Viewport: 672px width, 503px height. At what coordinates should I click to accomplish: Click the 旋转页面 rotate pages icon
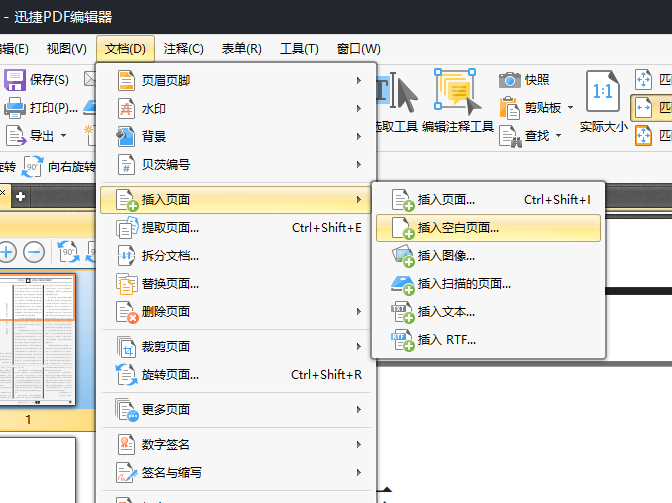pos(126,374)
